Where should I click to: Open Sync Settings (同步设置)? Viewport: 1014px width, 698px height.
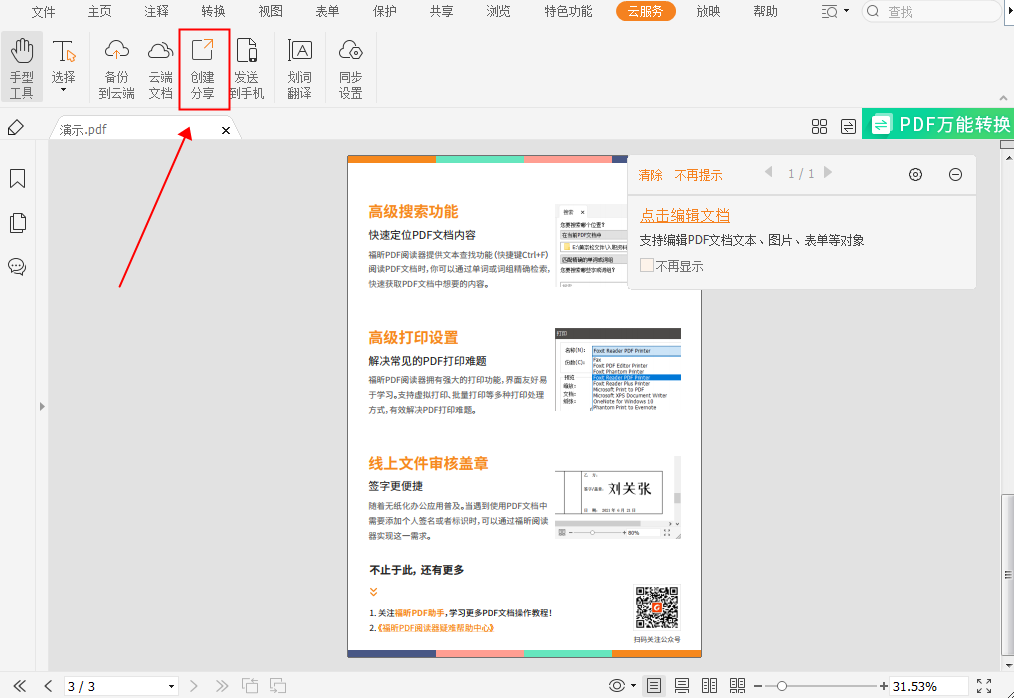(x=350, y=67)
